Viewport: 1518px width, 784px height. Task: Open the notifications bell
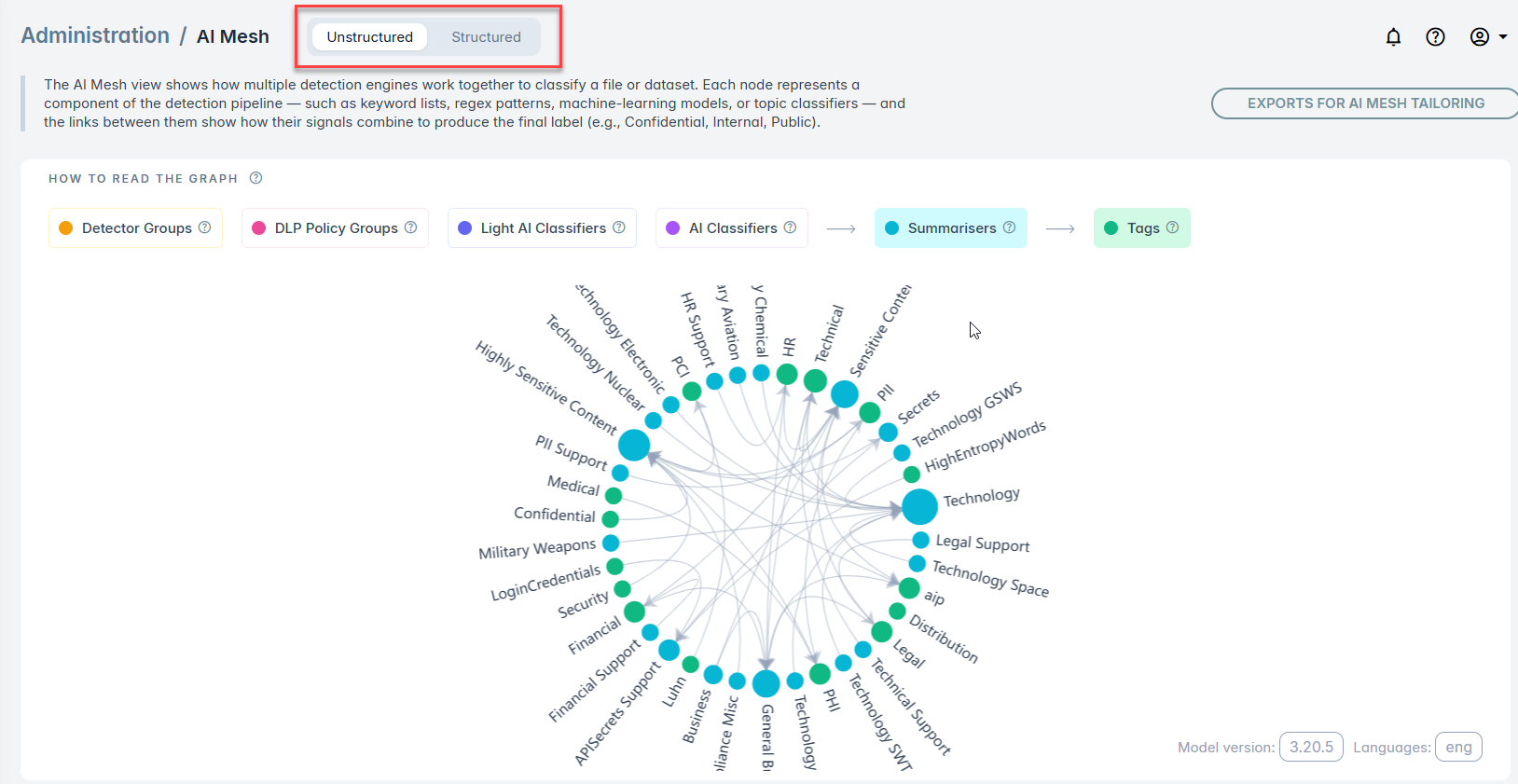tap(1393, 37)
